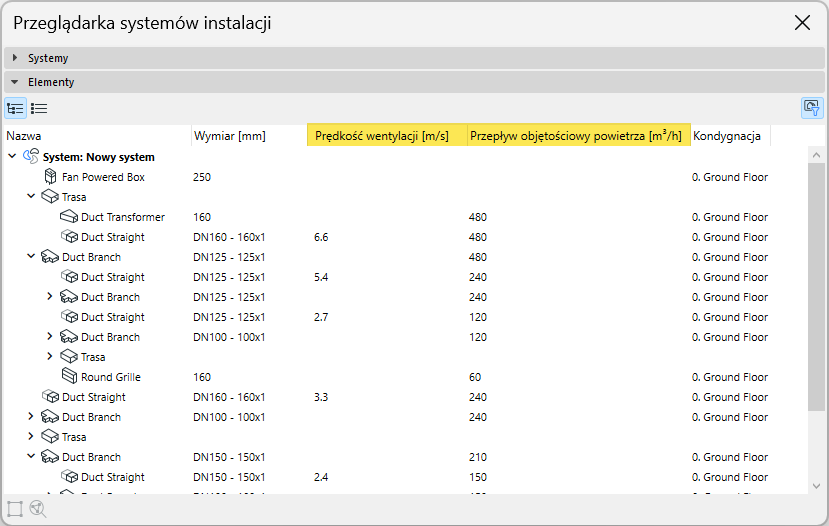Screen dimensions: 829x526
Task: Click the 3.3 ventilation speed value
Action: tap(321, 397)
